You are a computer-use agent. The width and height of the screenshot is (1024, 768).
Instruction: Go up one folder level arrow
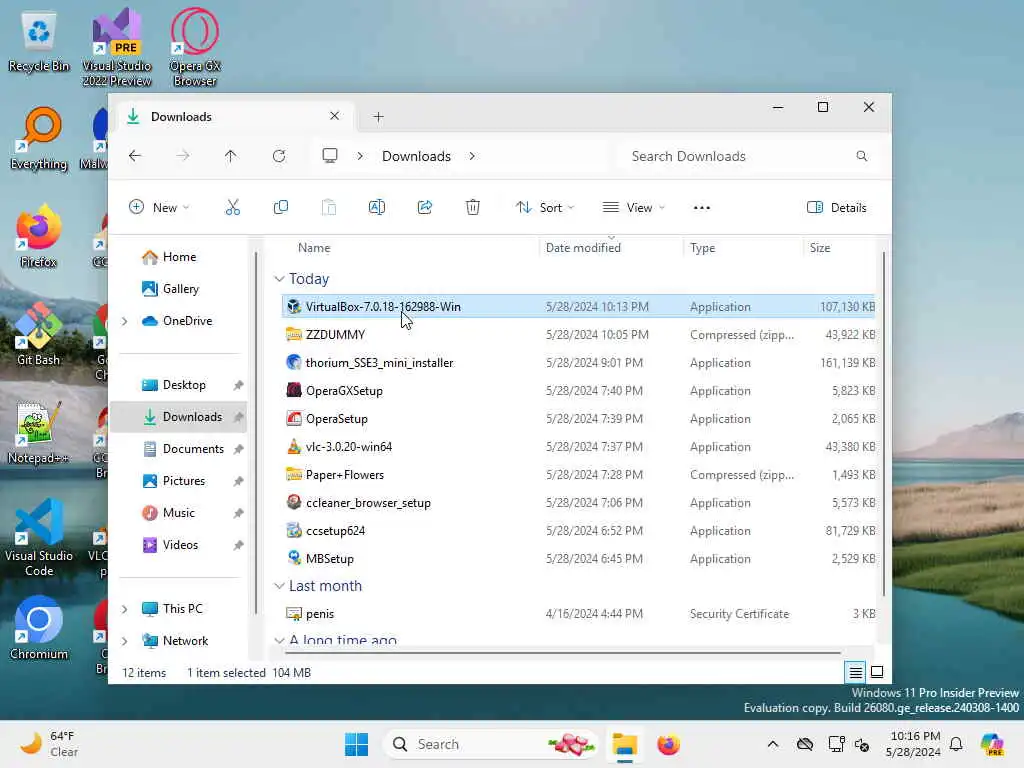231,156
